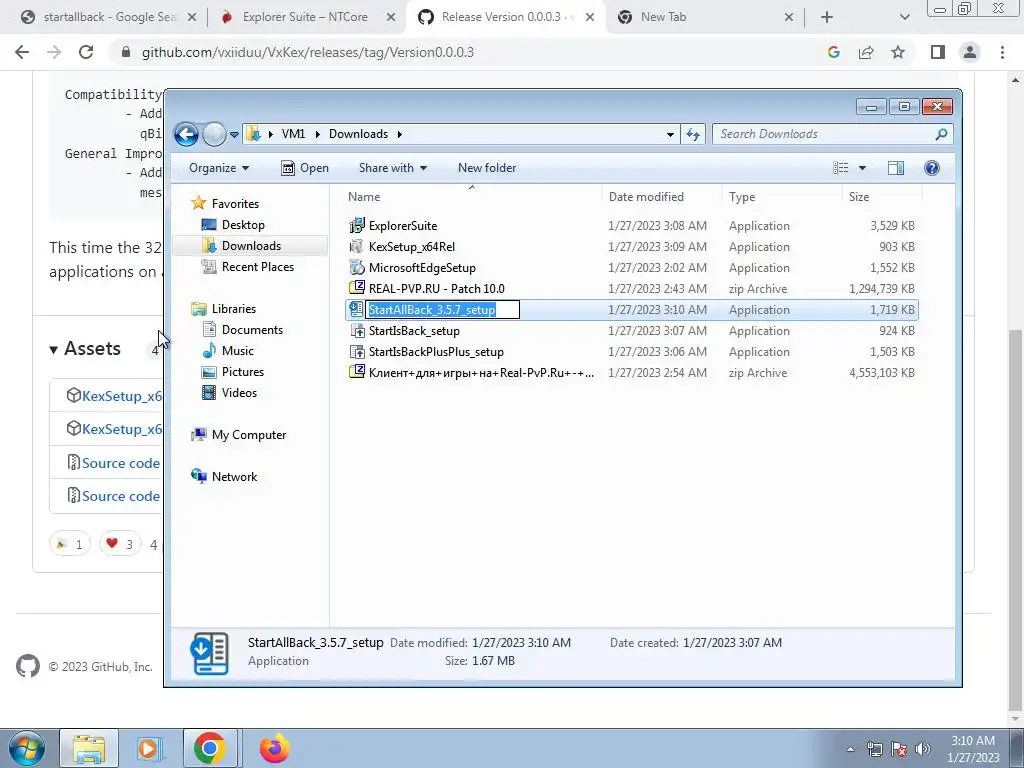Select Network in navigation pane
Screen dimensions: 1024x768
234,477
